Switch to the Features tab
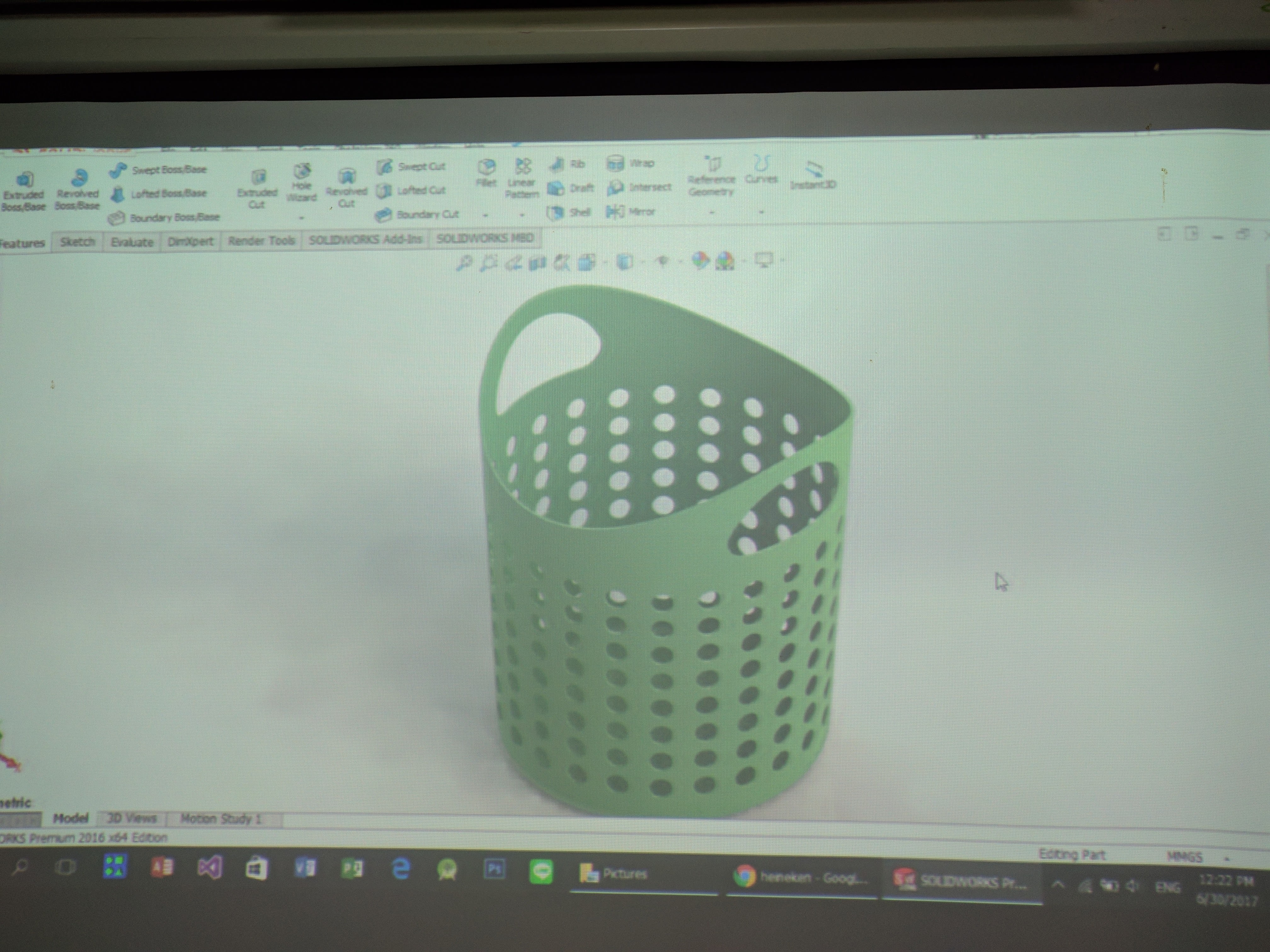The width and height of the screenshot is (1270, 952). [x=23, y=243]
